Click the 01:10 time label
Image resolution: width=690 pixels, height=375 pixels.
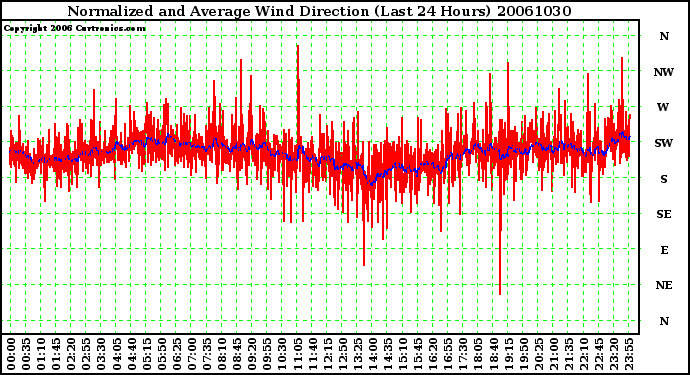point(41,354)
